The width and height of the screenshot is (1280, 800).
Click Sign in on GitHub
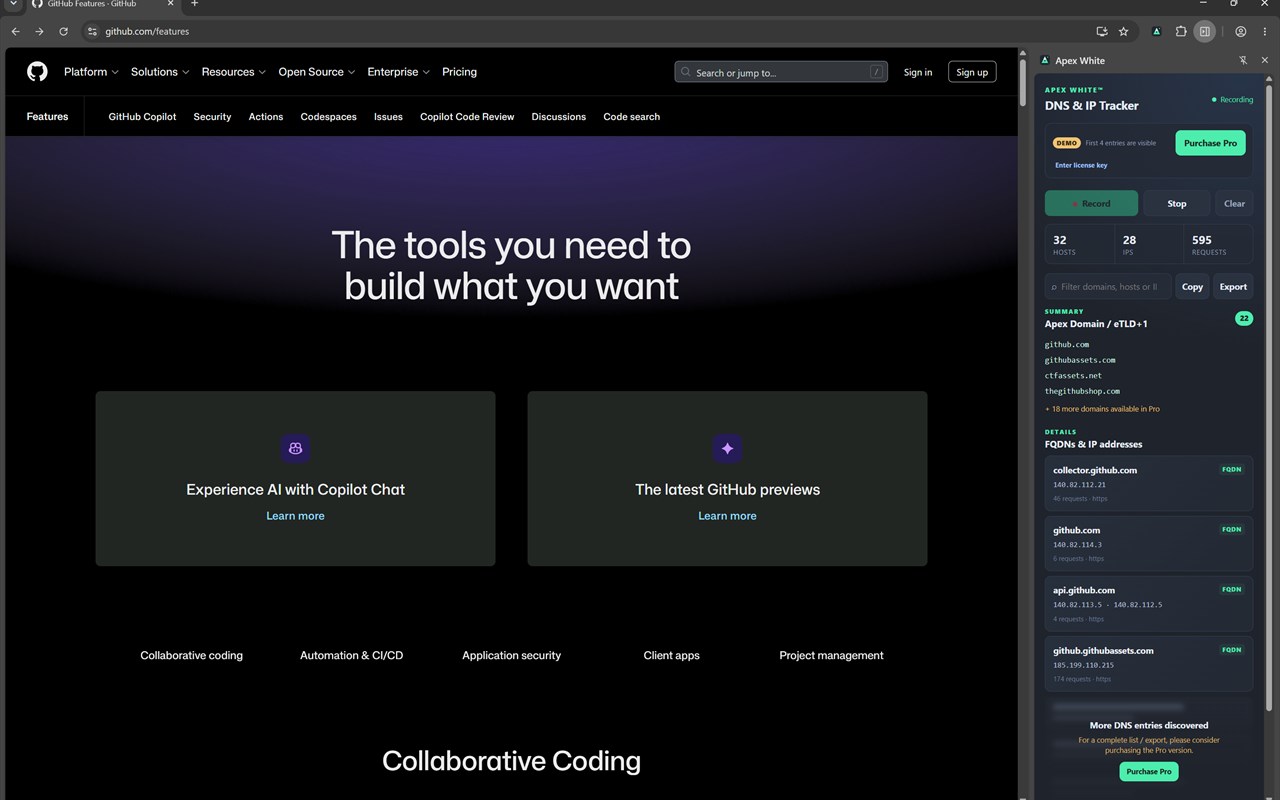(918, 72)
